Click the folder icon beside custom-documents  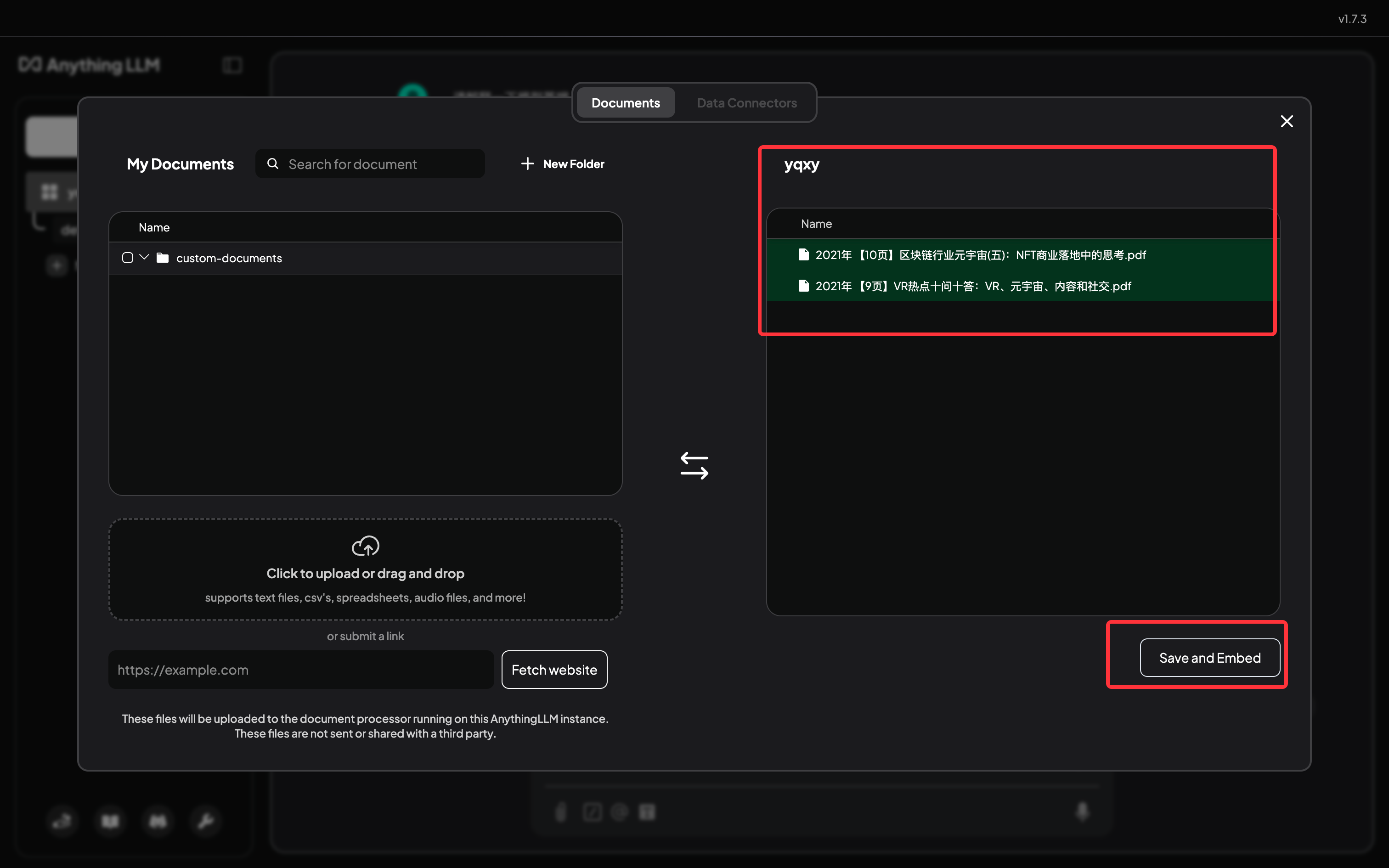163,258
